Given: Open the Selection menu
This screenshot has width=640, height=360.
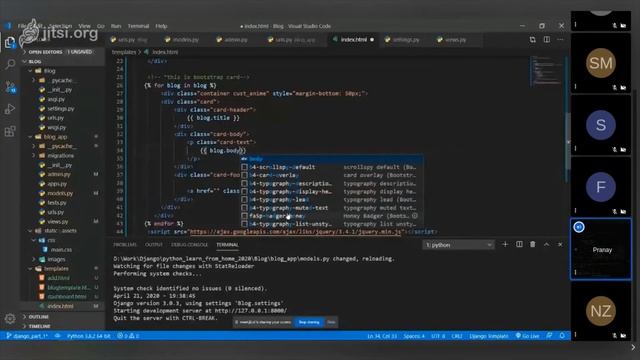Looking at the screenshot, I should coord(60,26).
